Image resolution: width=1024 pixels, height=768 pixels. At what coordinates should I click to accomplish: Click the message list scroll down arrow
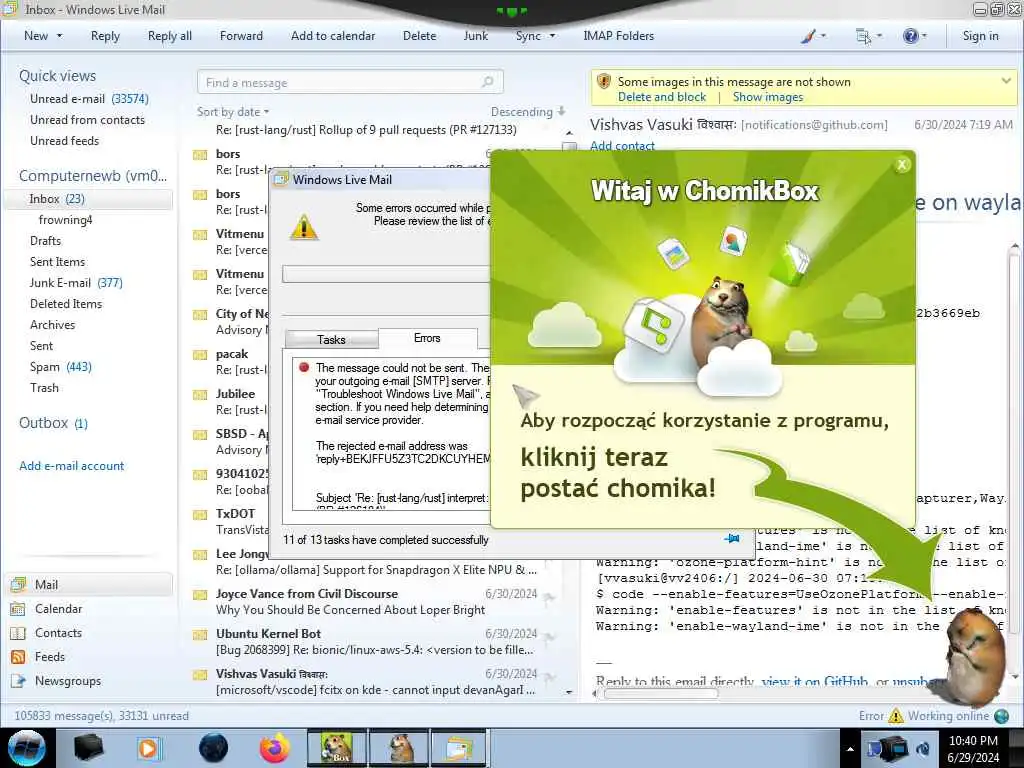[569, 692]
